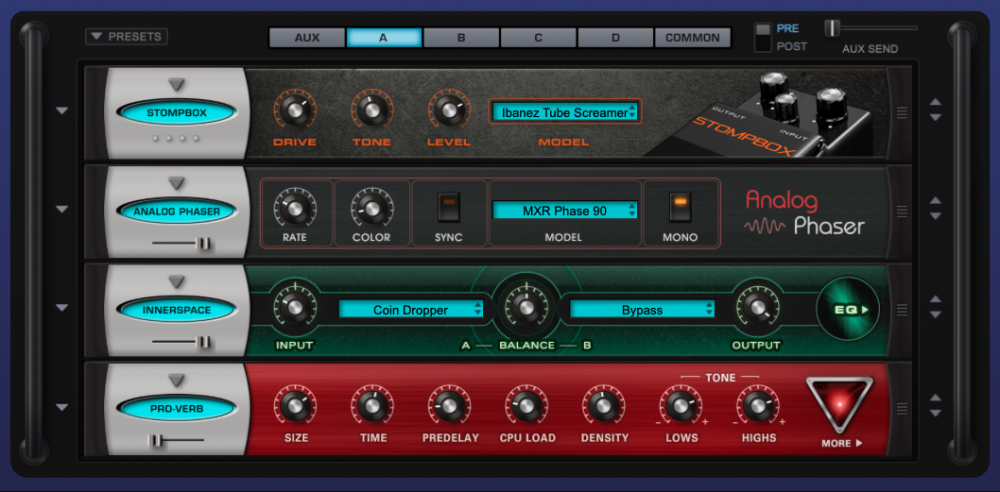Click the Innerspace row drag handle
1000x492 pixels.
(902, 309)
